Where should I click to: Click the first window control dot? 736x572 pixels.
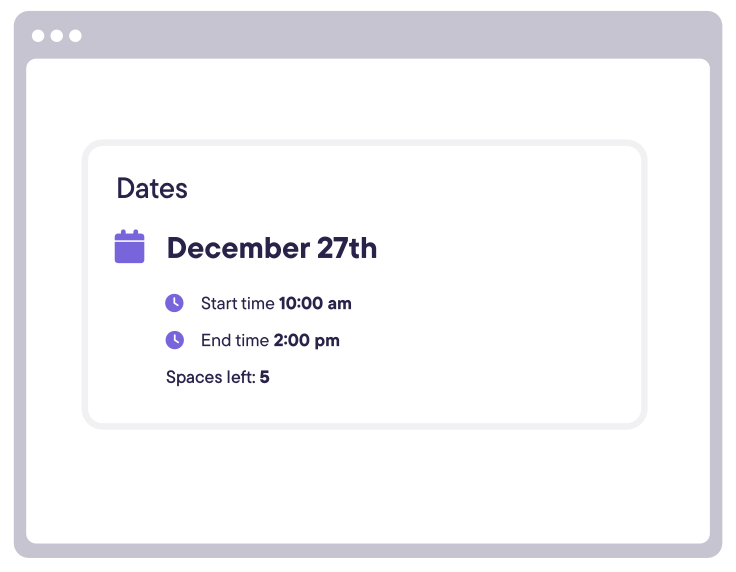click(x=38, y=36)
